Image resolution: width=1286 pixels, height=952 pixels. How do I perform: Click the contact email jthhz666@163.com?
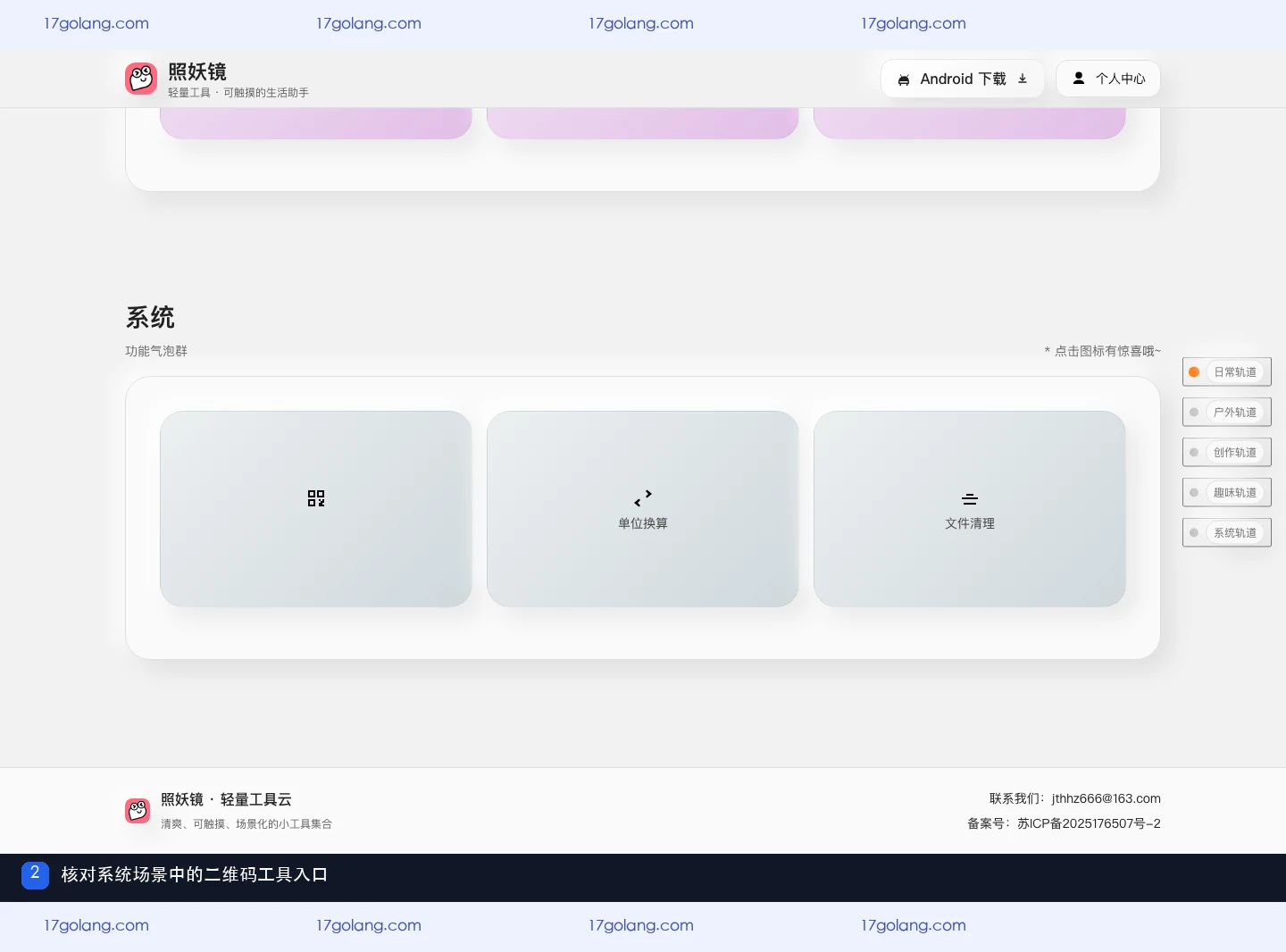(1106, 798)
